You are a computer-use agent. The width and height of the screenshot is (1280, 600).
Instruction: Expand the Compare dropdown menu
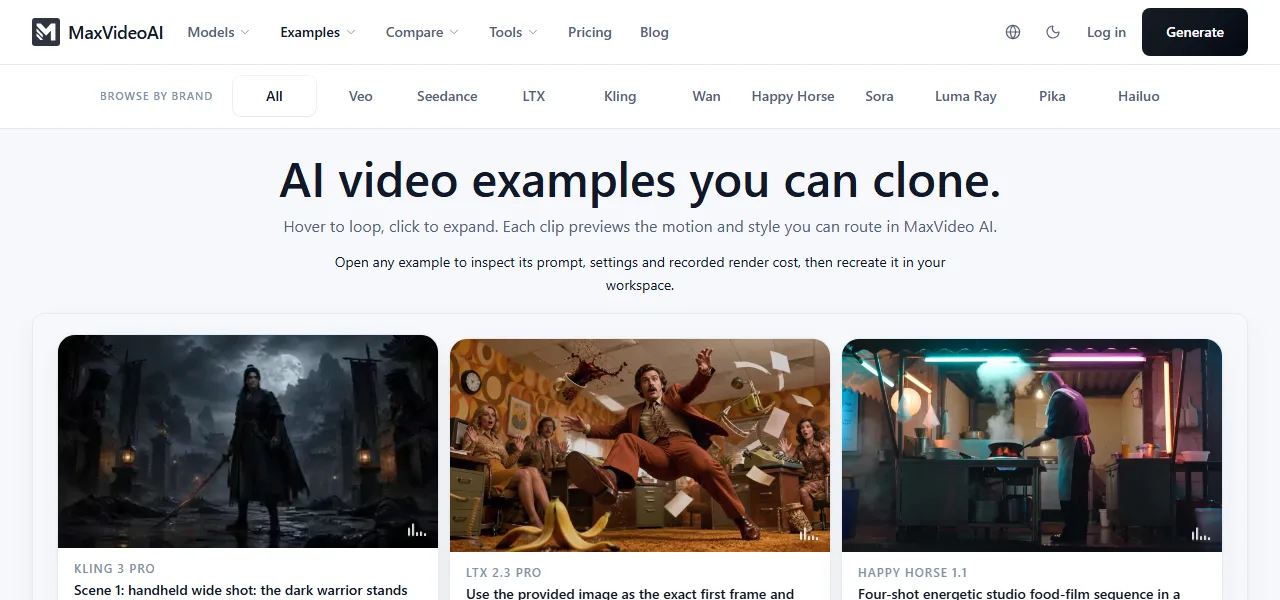[422, 32]
